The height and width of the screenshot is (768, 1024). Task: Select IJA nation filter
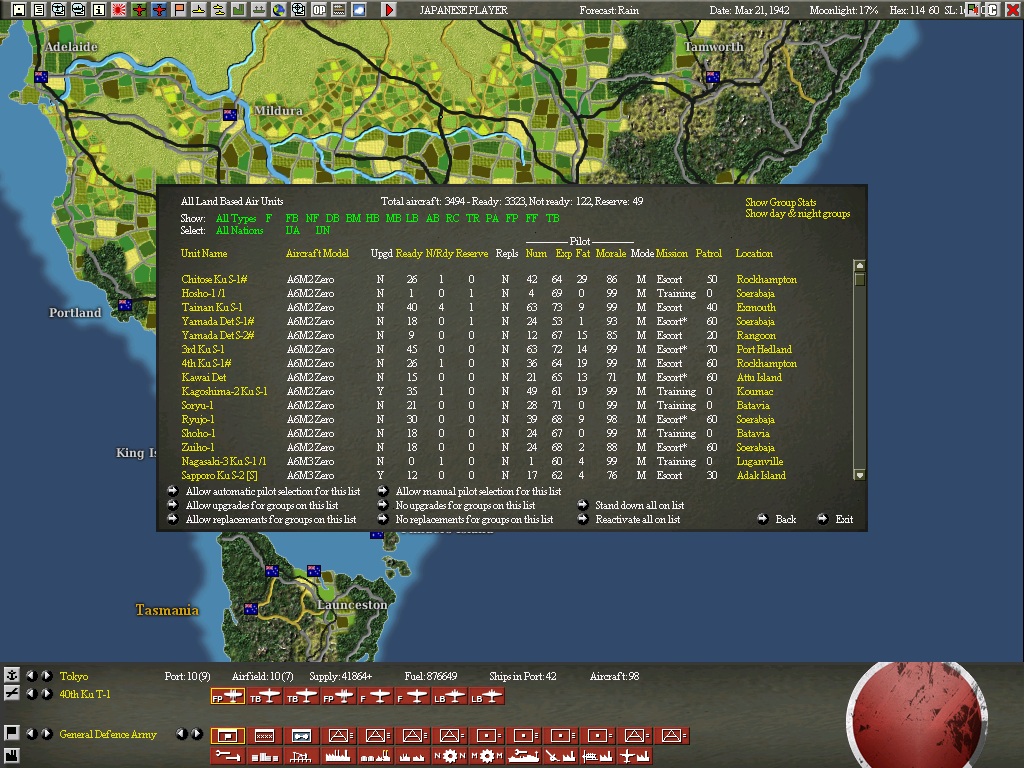tap(293, 230)
